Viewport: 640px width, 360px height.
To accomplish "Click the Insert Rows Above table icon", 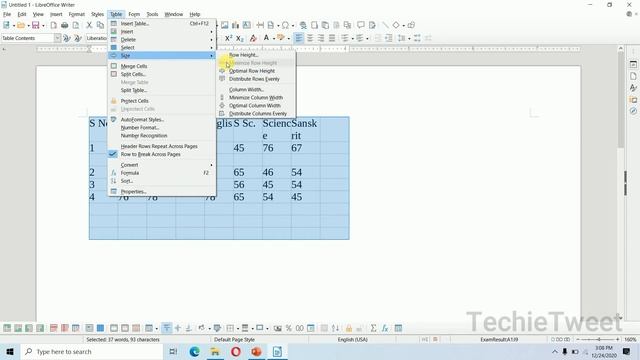I will 7,328.
